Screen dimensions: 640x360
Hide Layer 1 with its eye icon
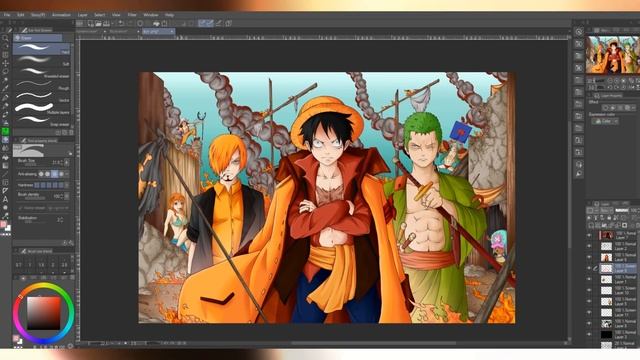coord(589,279)
